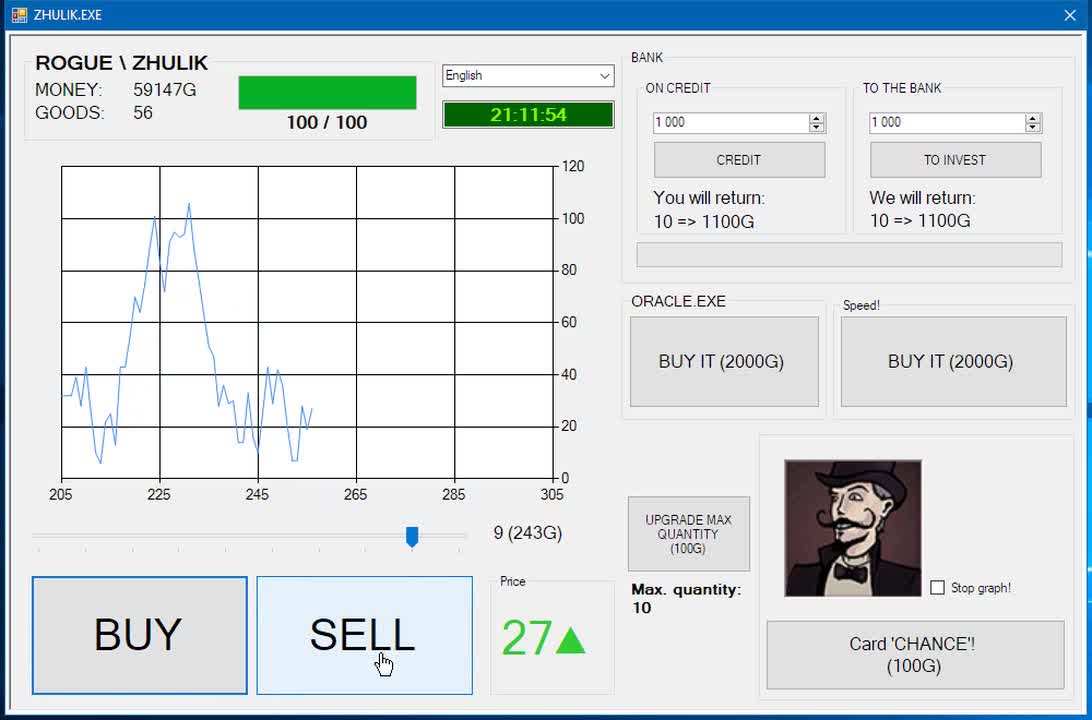This screenshot has height=720, width=1092.
Task: Click the ON CREDIT amount input field
Action: [730, 122]
